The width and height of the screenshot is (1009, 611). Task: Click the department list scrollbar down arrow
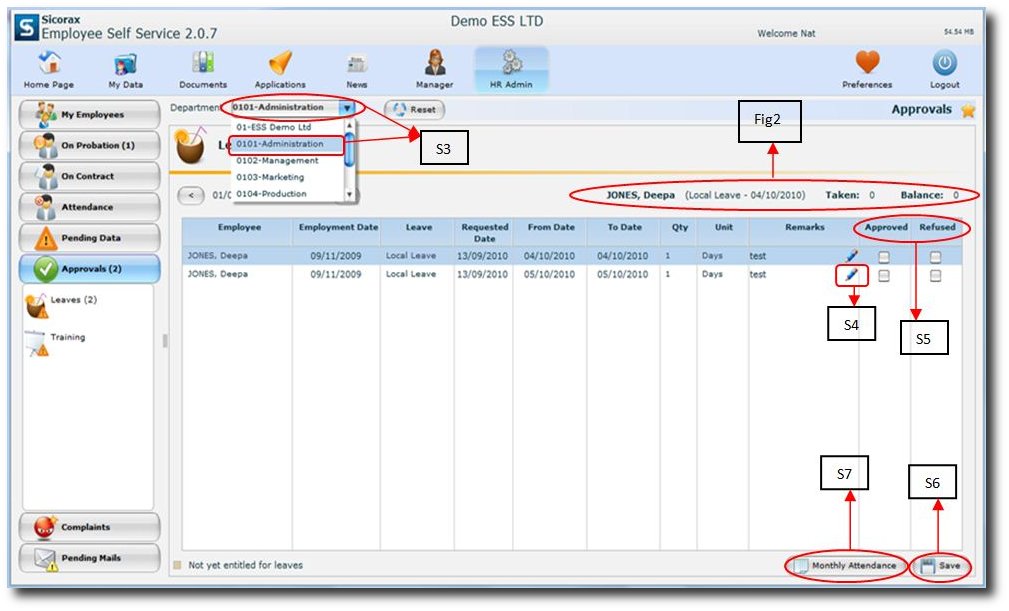pyautogui.click(x=349, y=194)
